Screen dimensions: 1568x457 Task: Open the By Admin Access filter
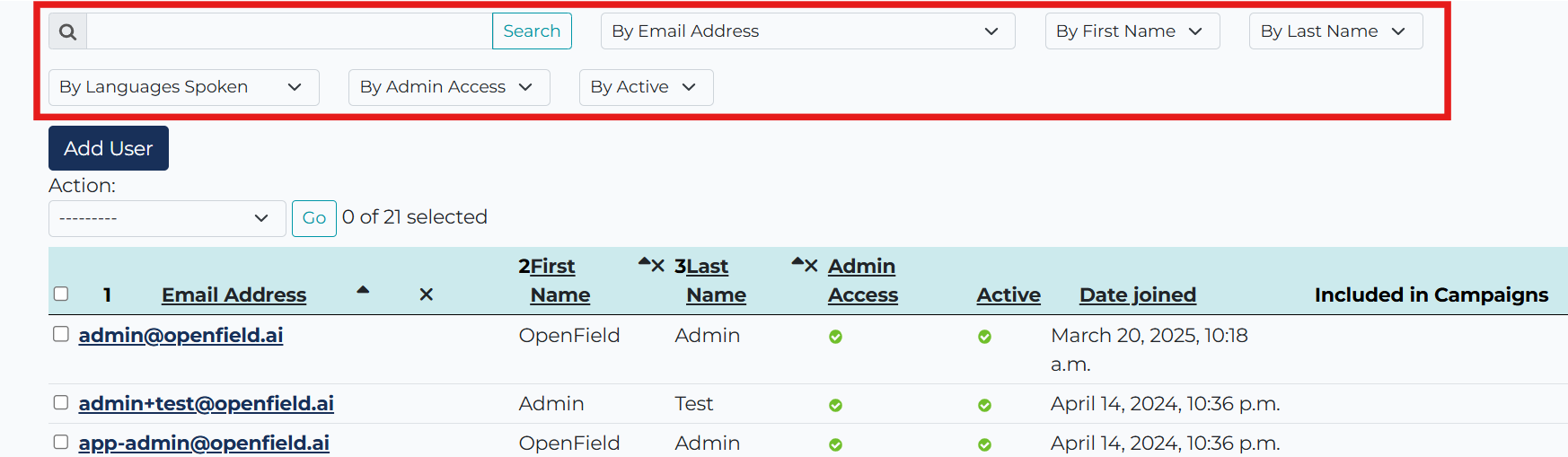point(449,87)
